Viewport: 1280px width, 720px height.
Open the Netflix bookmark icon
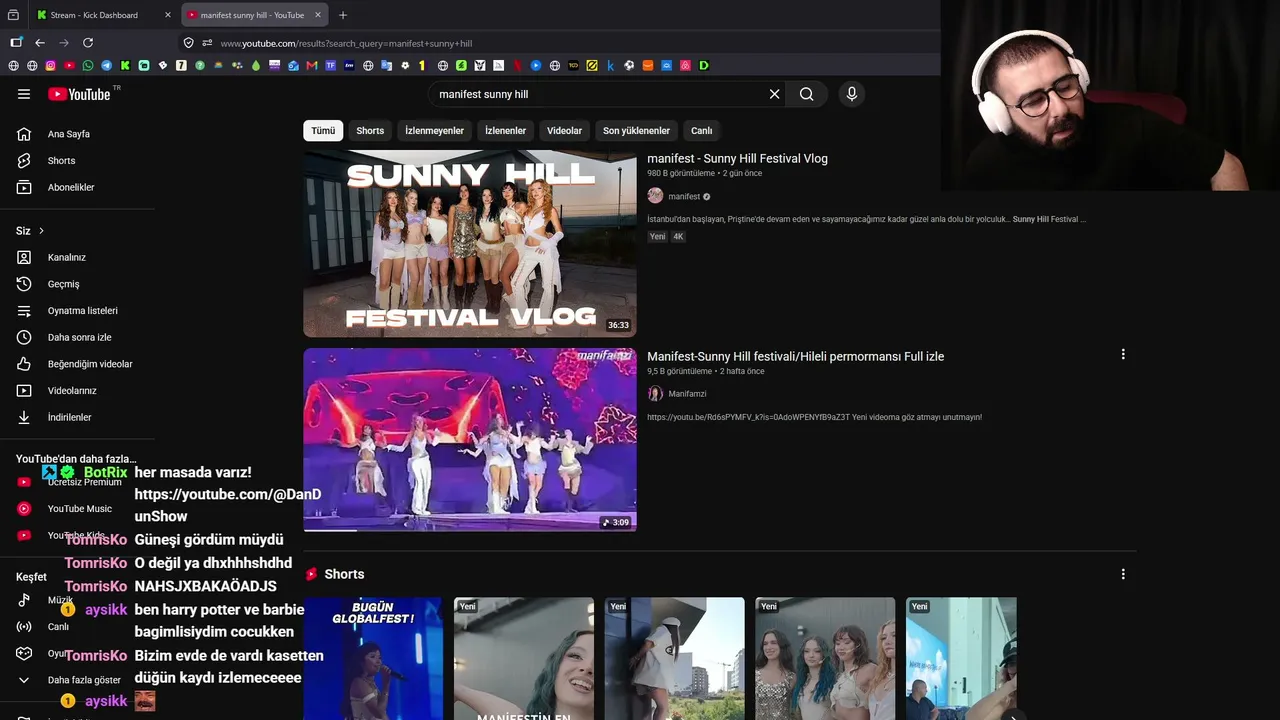[517, 66]
